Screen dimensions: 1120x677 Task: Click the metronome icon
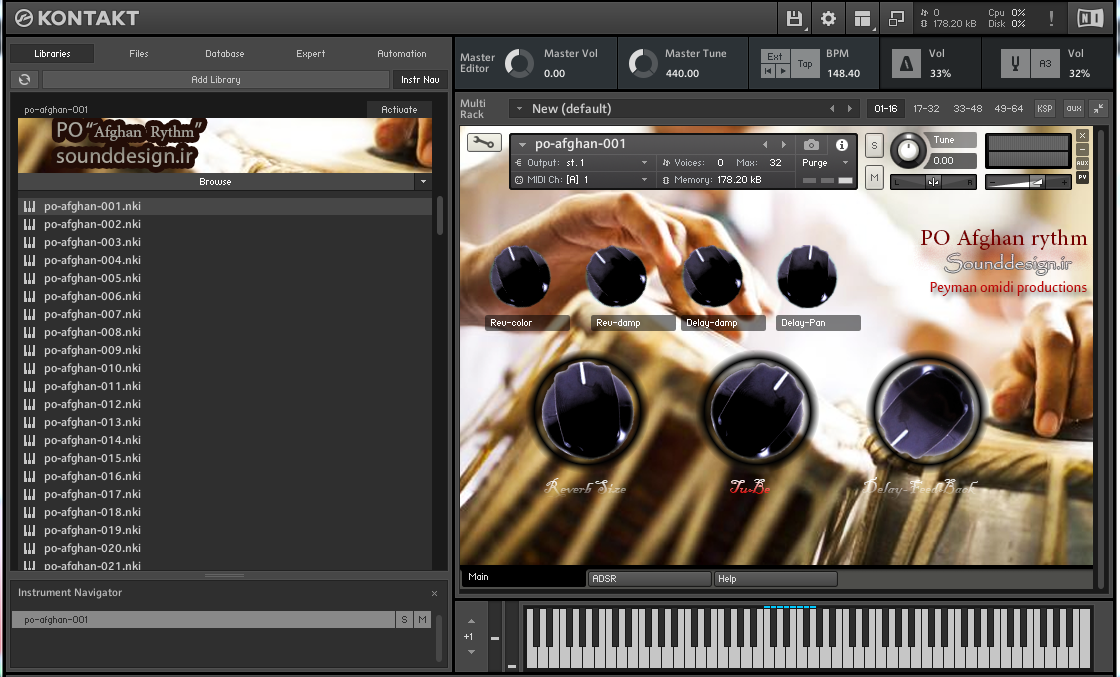pyautogui.click(x=906, y=64)
